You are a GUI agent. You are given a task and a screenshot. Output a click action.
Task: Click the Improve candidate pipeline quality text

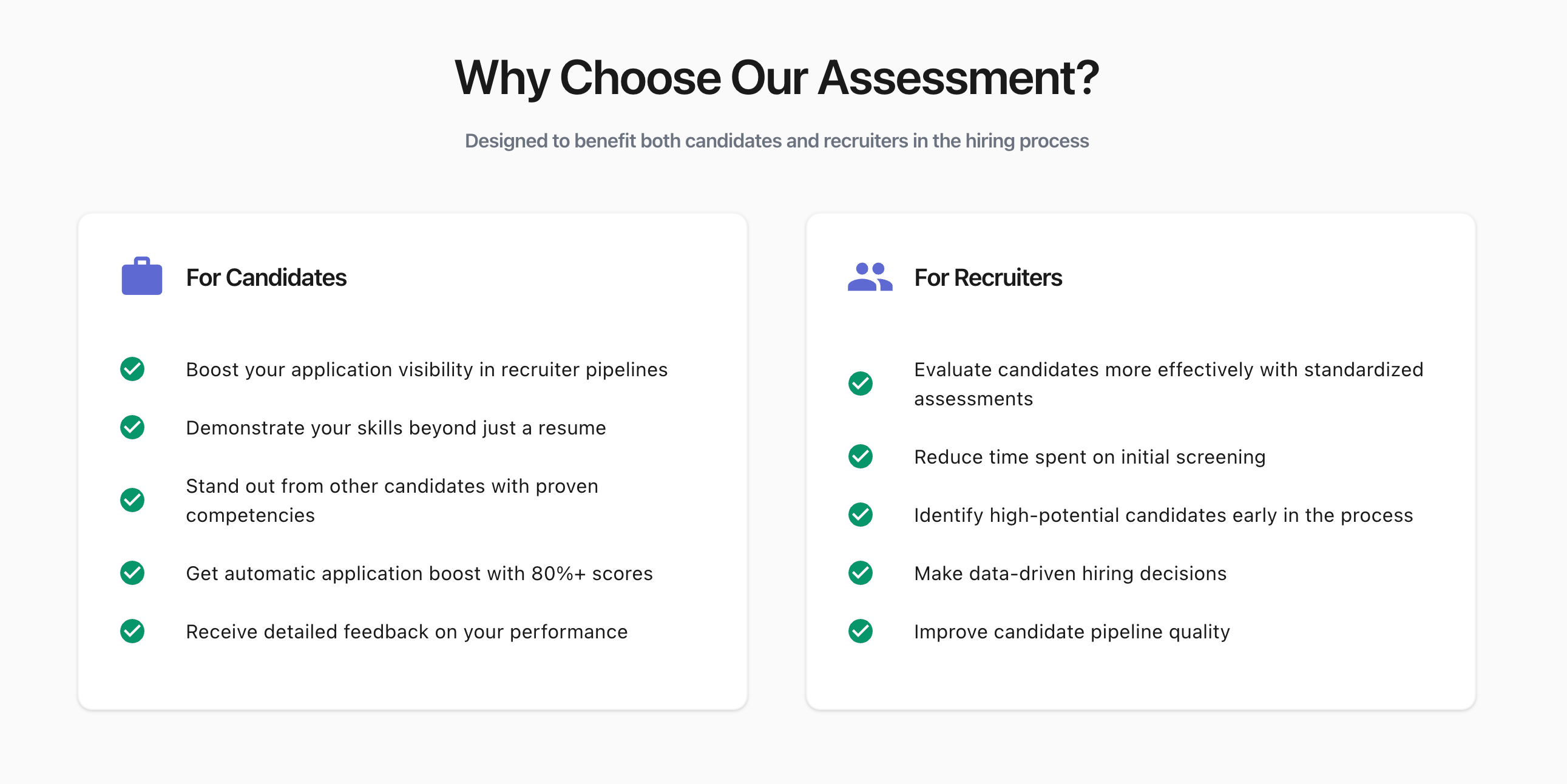point(1071,631)
